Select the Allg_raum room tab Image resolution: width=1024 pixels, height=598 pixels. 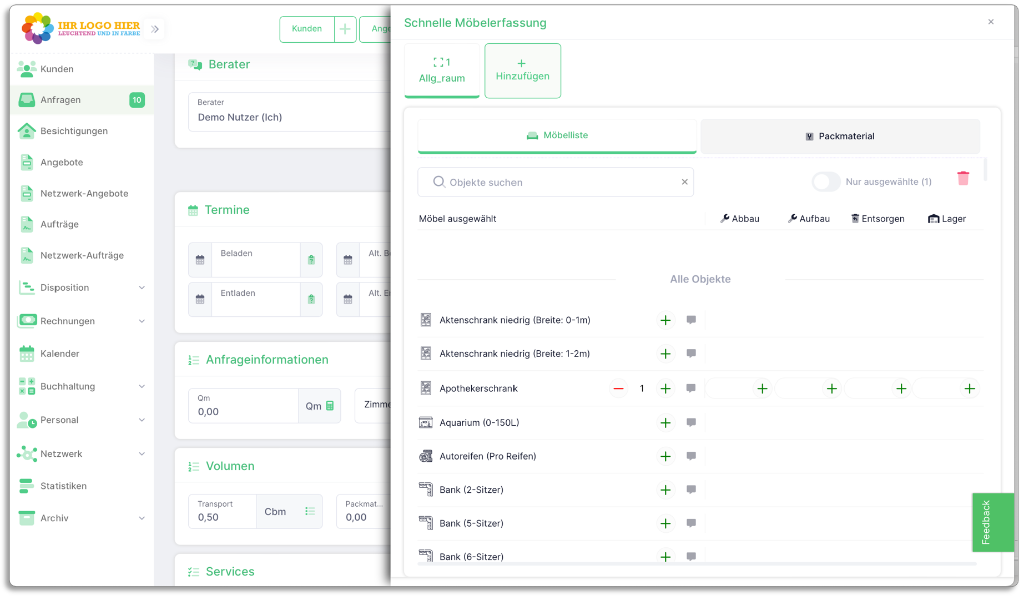(442, 70)
